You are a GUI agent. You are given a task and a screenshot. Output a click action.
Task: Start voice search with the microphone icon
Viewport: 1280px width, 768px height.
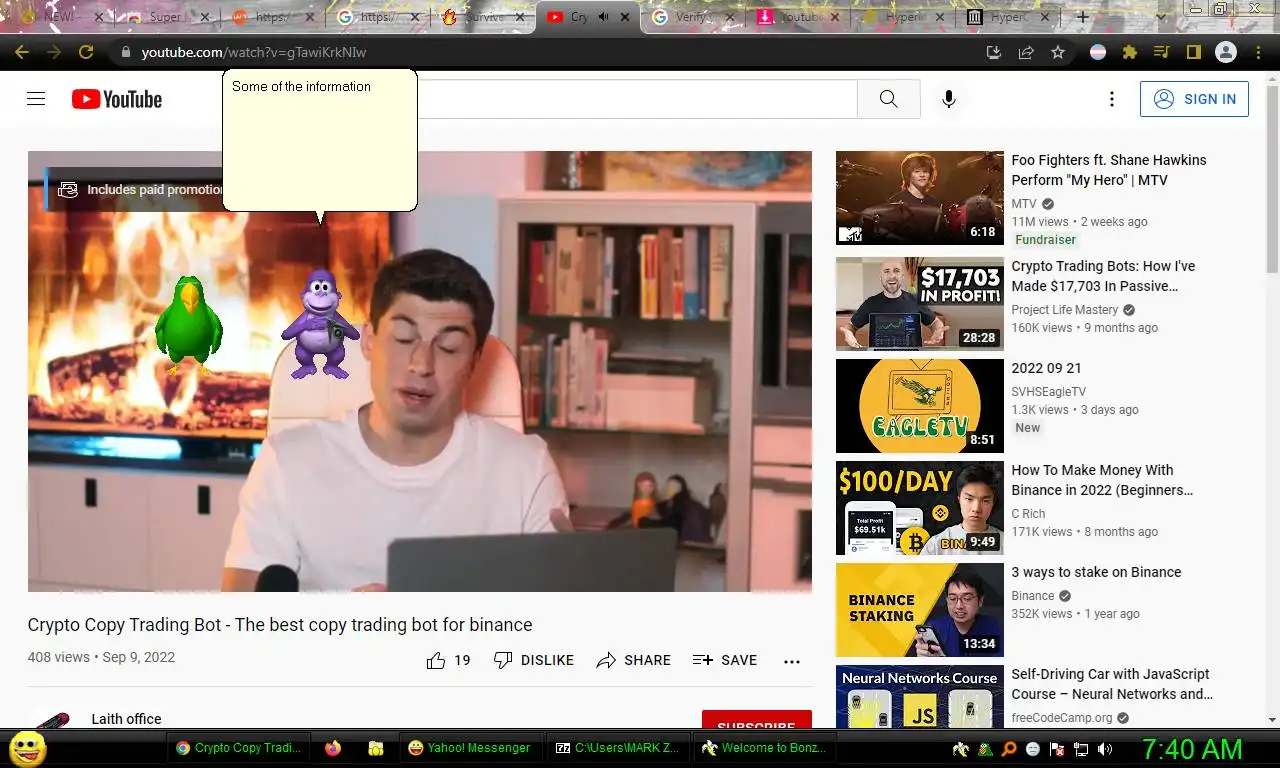(x=948, y=99)
